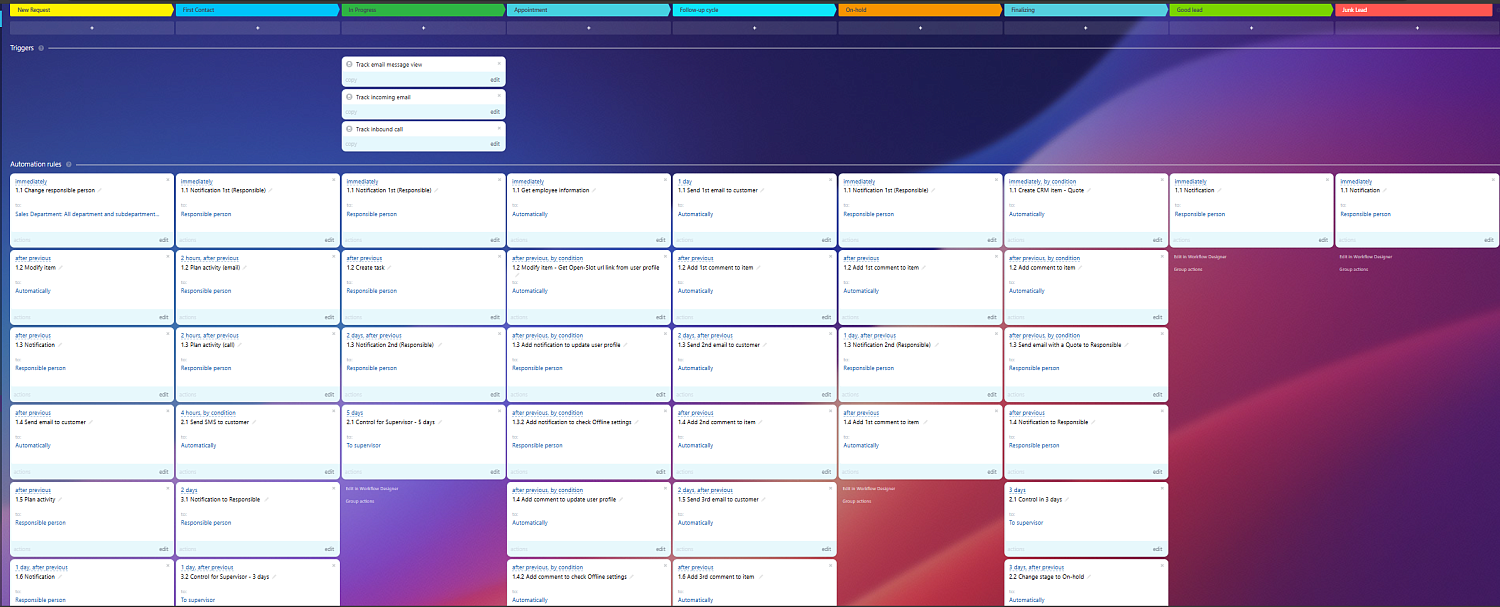1500x607 pixels.
Task: Open help icon beside Automation rules heading
Action: click(x=69, y=164)
